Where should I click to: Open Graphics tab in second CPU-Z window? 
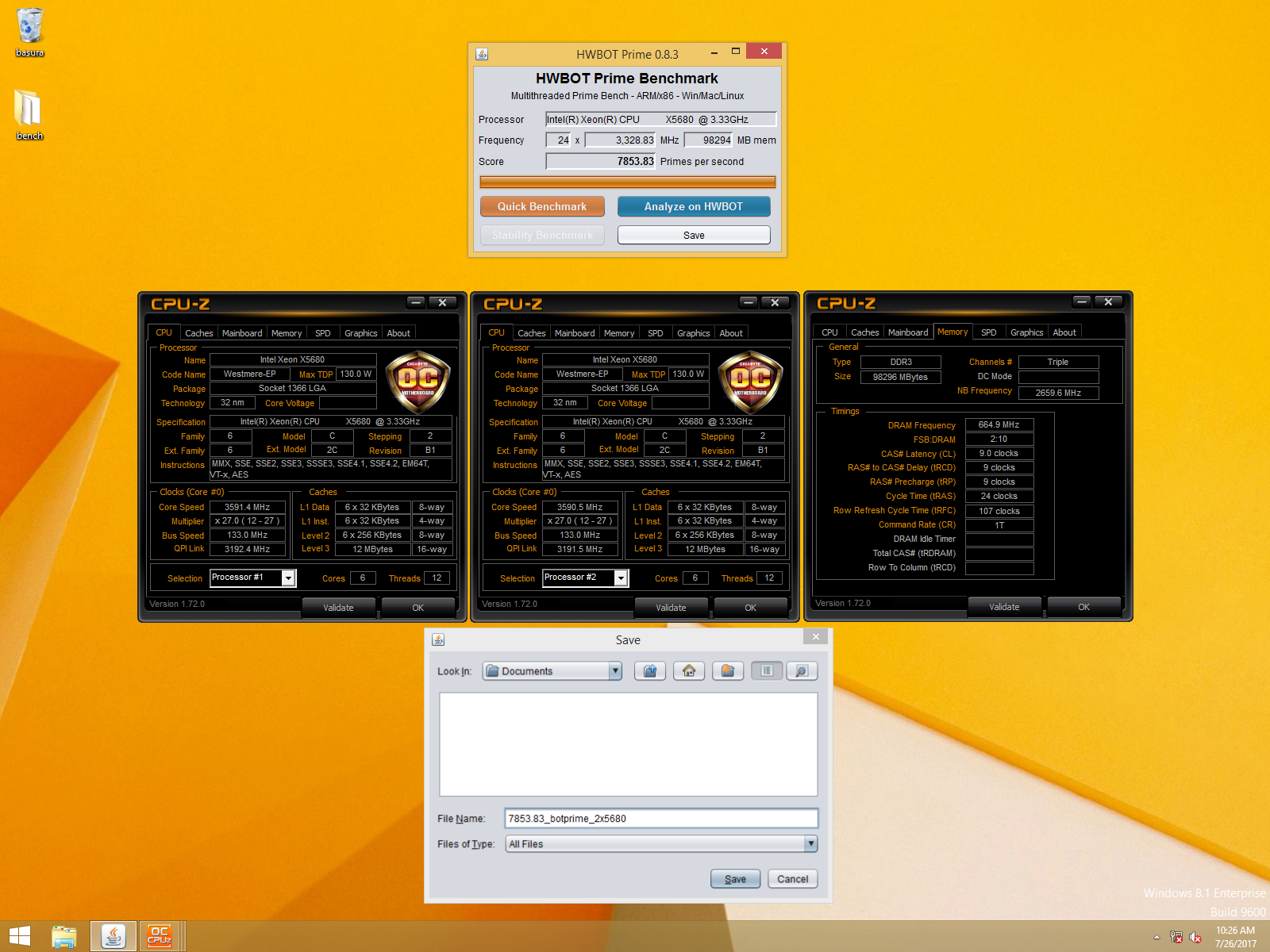tap(694, 333)
